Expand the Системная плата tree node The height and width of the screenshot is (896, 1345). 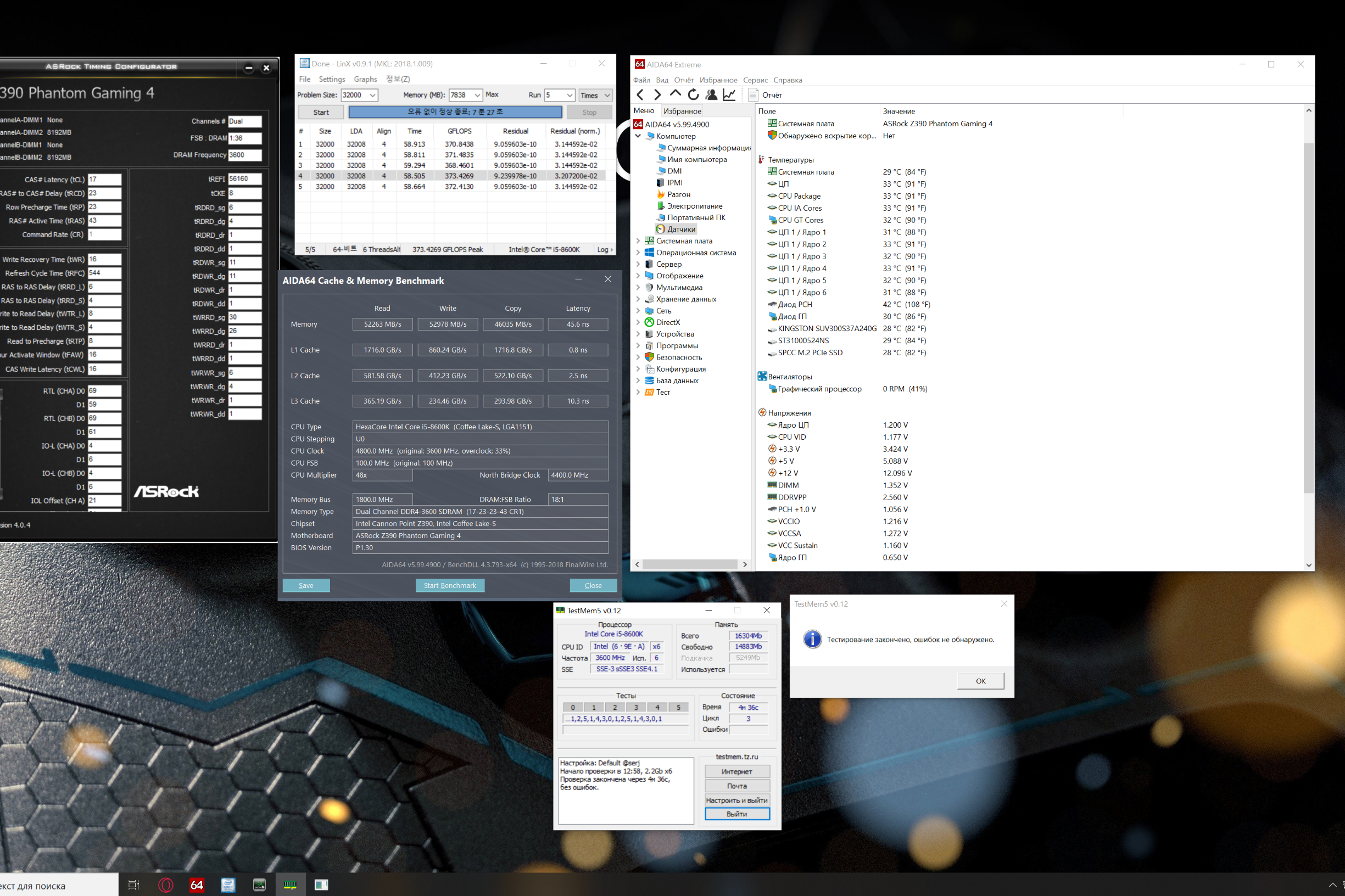click(639, 241)
